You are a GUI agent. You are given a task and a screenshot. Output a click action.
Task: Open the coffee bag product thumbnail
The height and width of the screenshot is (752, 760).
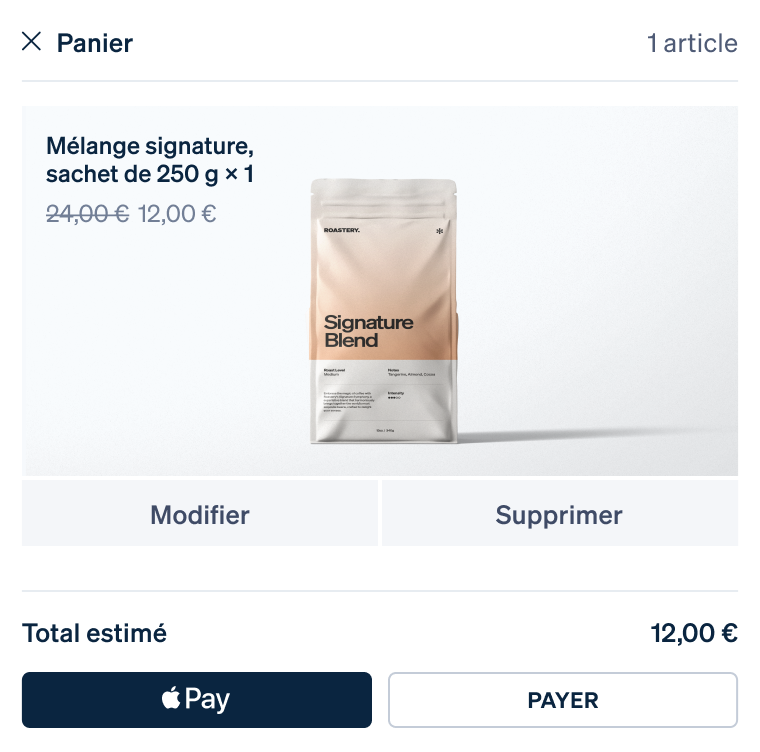pyautogui.click(x=383, y=311)
